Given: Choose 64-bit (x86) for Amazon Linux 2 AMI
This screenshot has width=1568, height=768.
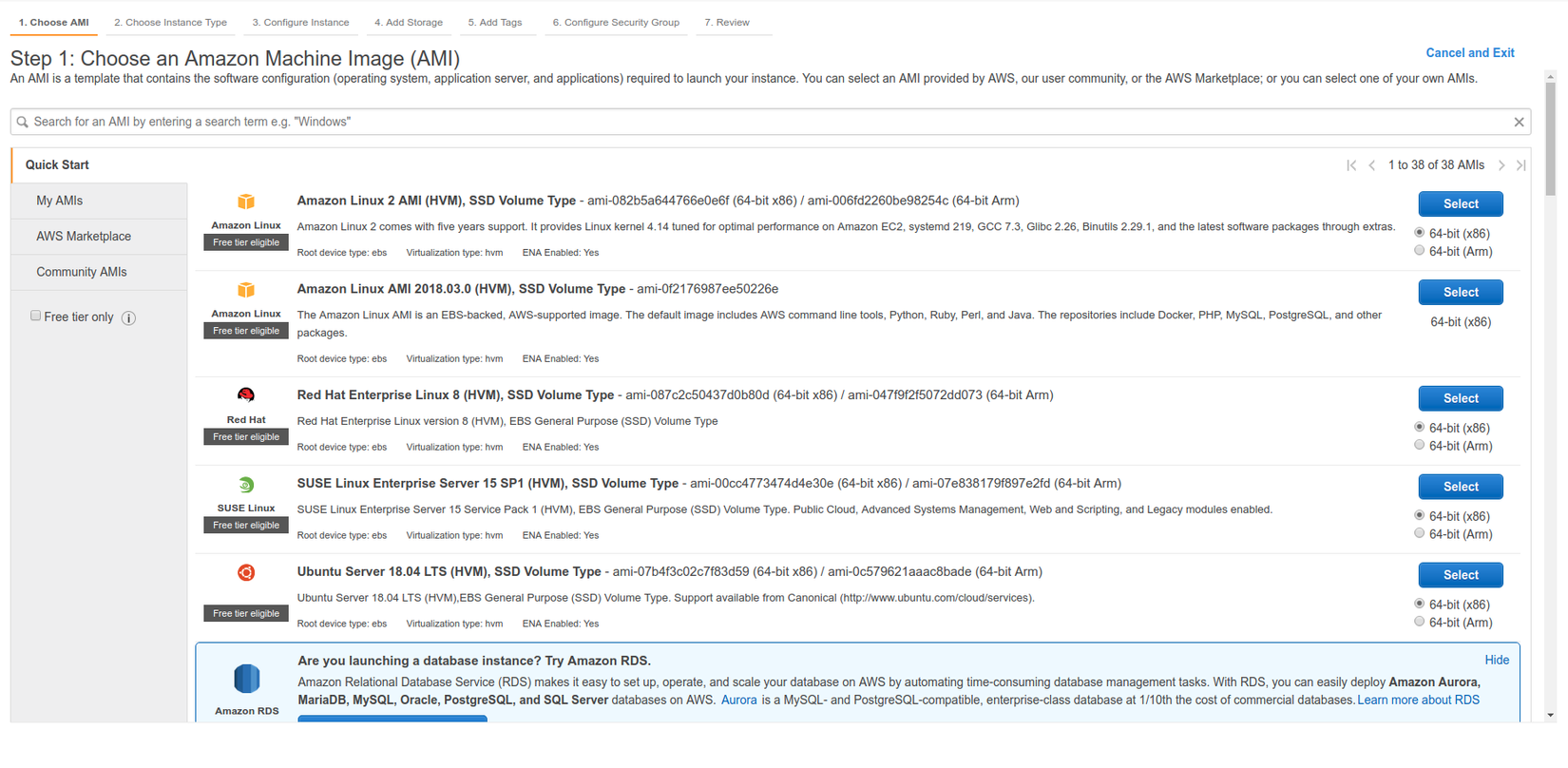Looking at the screenshot, I should (1420, 233).
